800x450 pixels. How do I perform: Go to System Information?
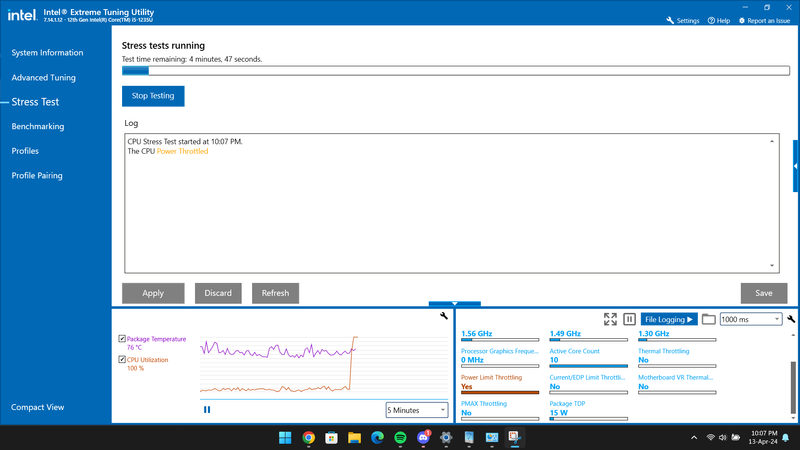(x=47, y=53)
